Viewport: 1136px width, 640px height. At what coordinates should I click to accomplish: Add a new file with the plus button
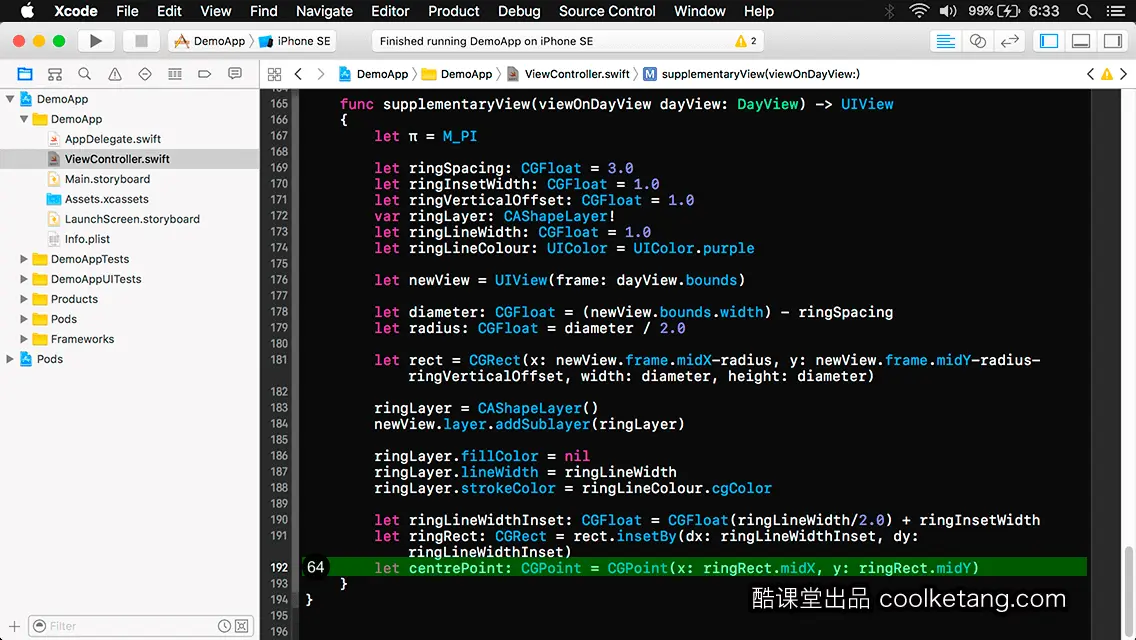pos(14,626)
